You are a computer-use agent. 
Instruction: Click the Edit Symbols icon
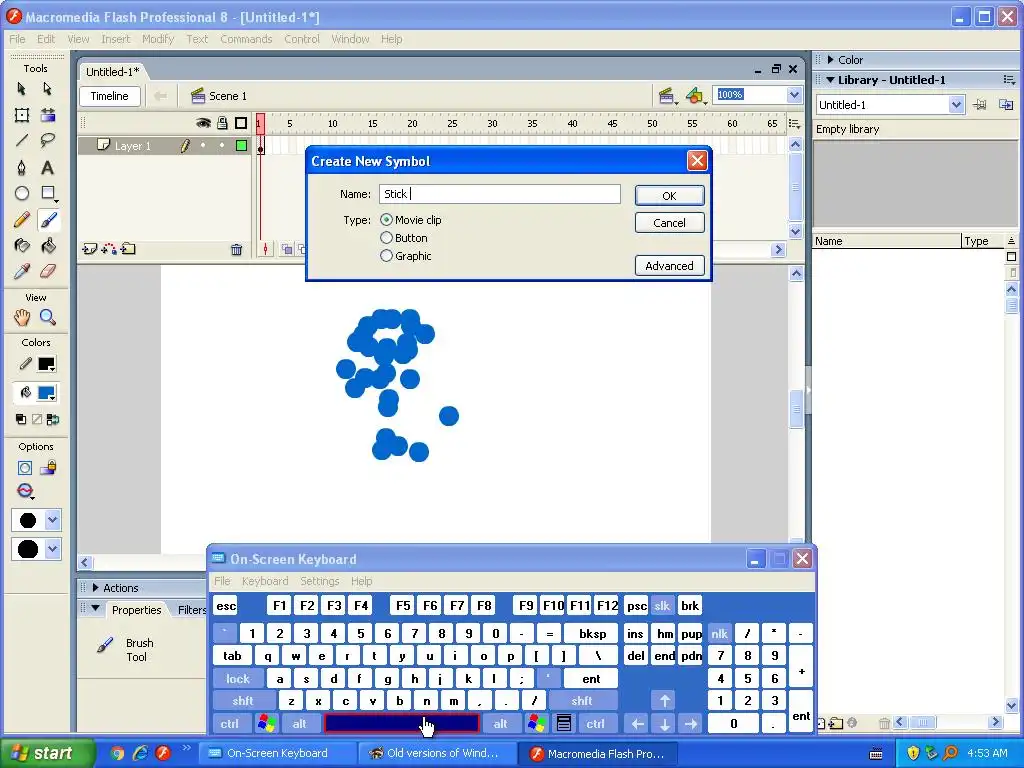[x=696, y=97]
